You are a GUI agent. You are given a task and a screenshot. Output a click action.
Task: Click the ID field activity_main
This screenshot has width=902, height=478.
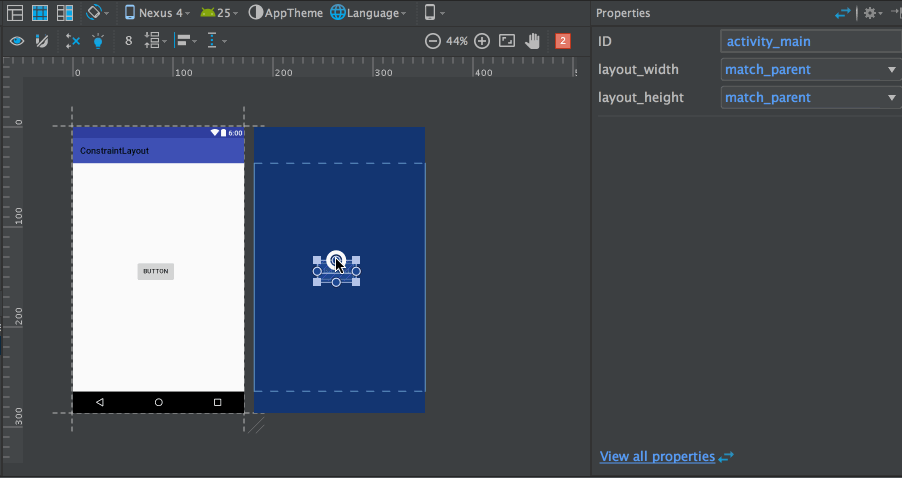811,41
